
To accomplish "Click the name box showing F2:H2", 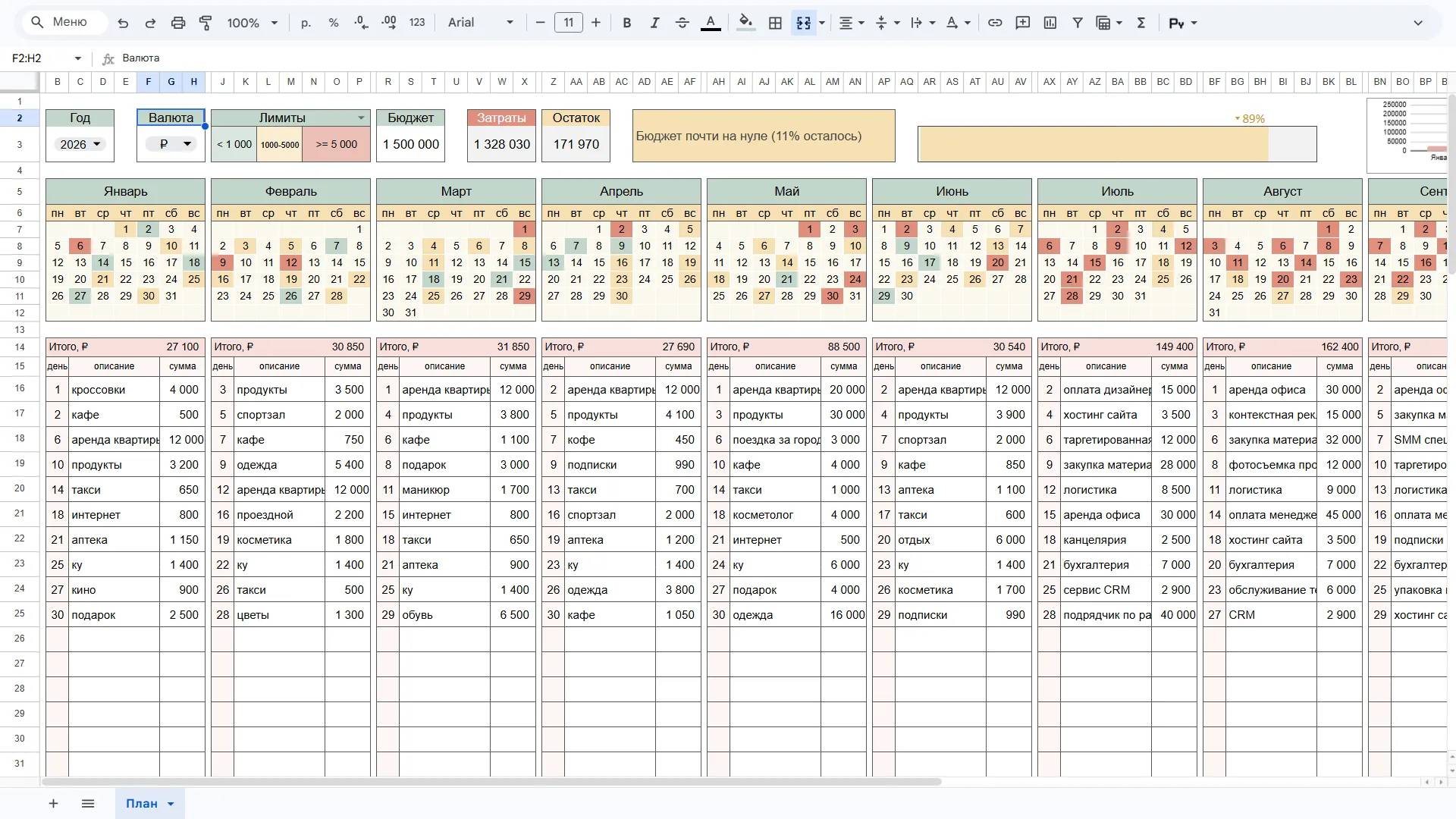I will click(45, 58).
